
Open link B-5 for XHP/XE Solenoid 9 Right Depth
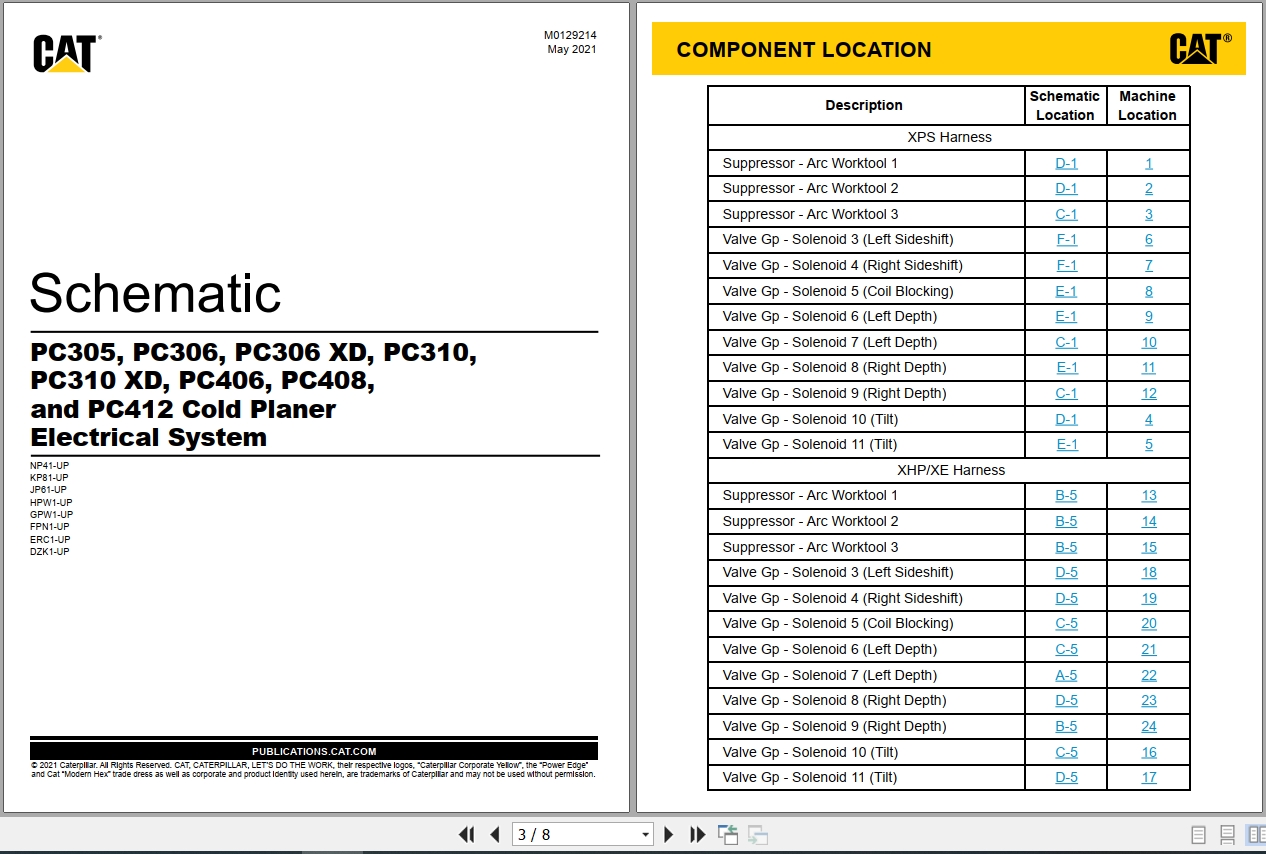tap(1066, 726)
